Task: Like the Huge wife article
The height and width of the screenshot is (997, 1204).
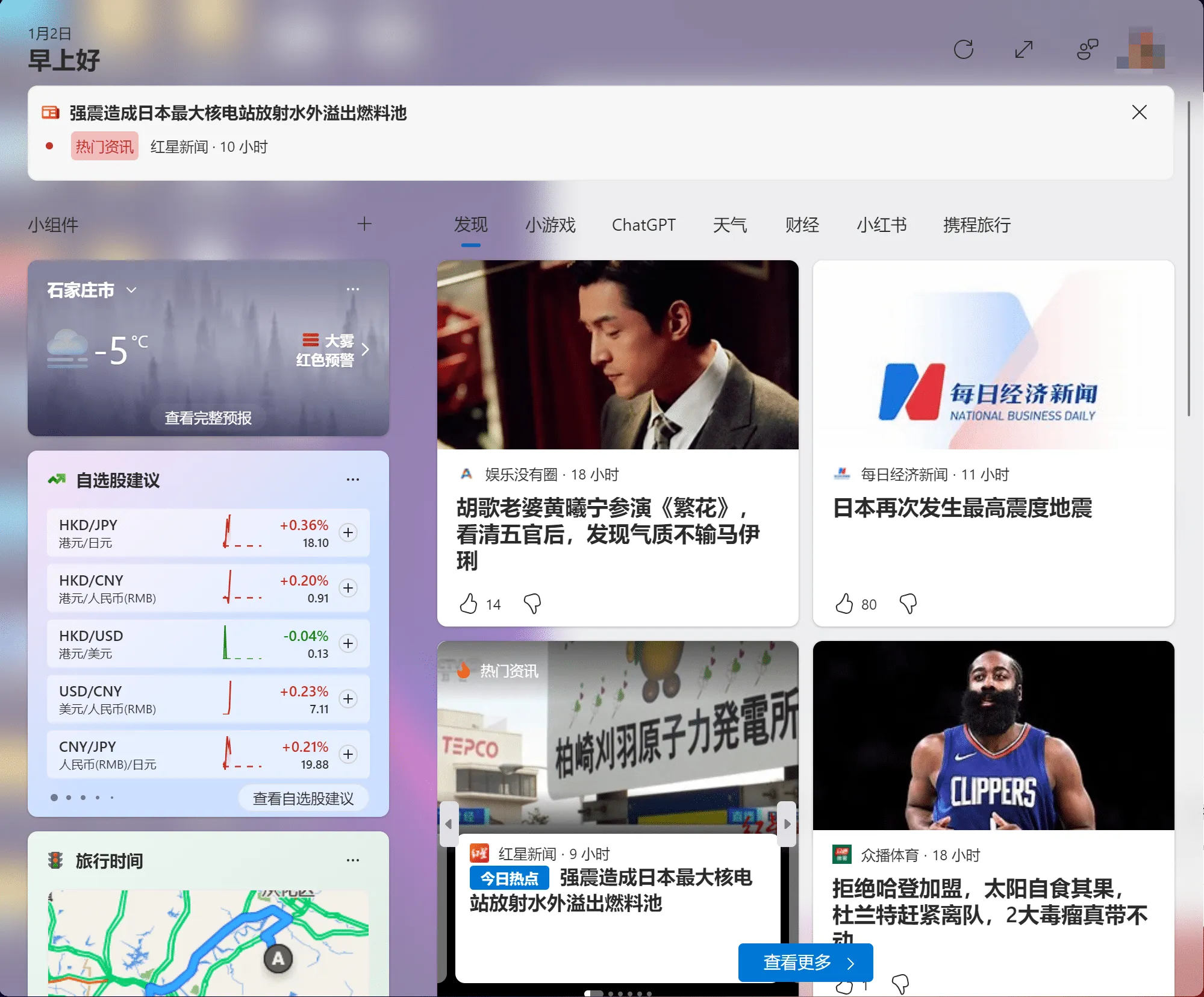Action: coord(469,604)
